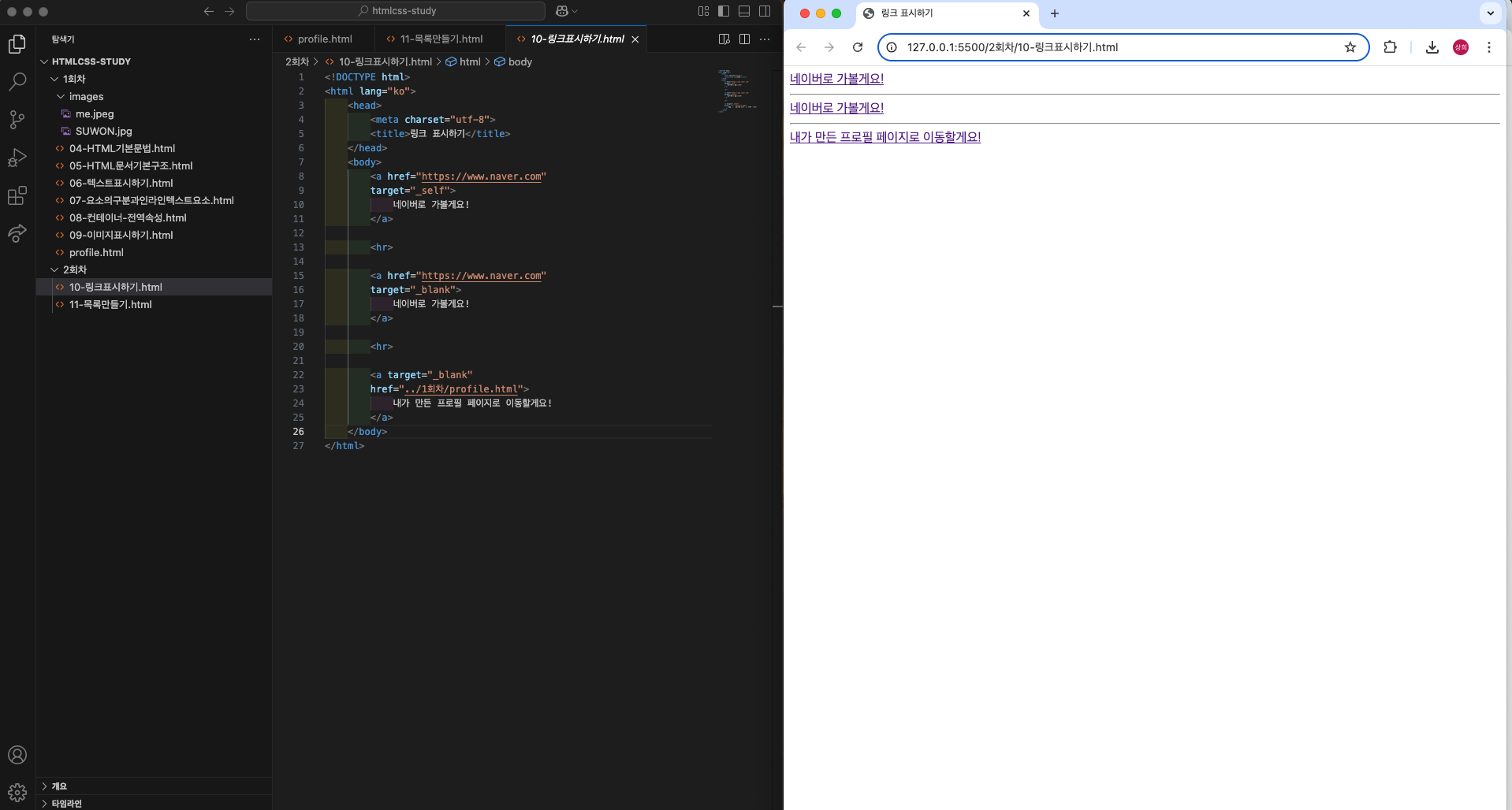Open the Chrome three-dot menu
This screenshot has width=1512, height=810.
tap(1489, 47)
